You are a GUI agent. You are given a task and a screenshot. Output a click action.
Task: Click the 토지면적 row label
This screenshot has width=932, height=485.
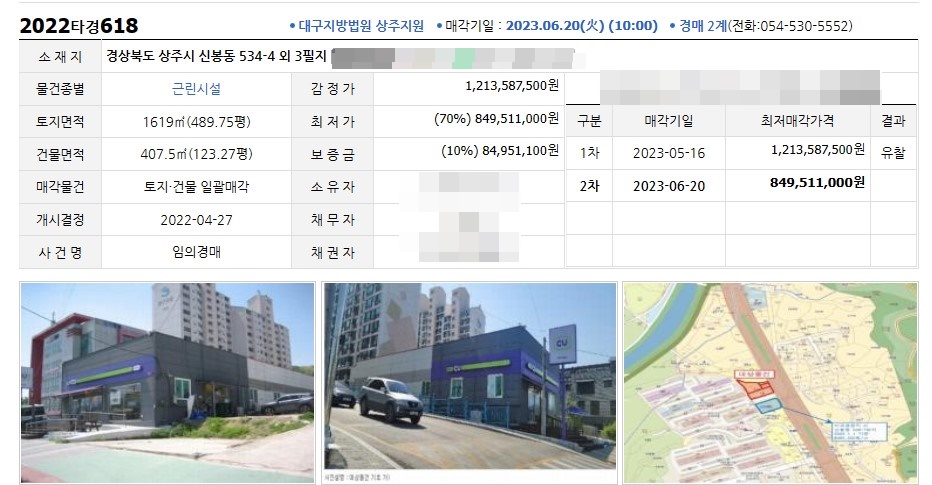(x=60, y=122)
